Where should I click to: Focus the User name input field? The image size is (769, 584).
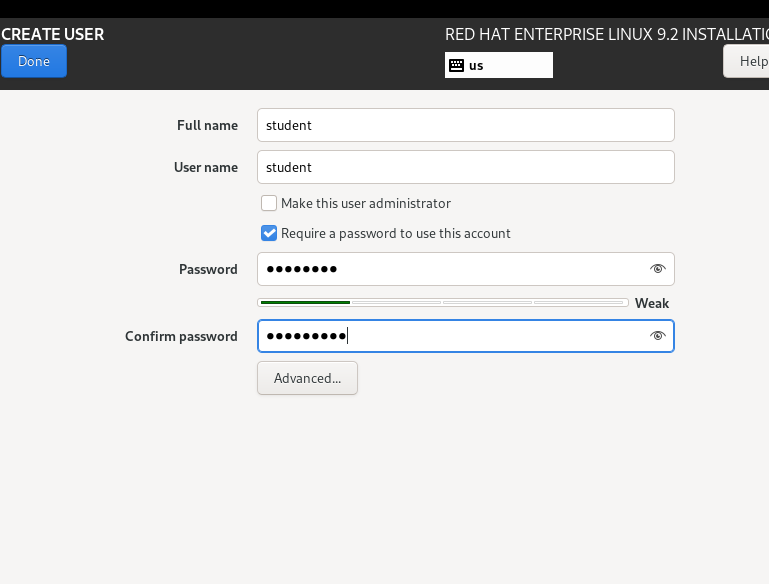(x=466, y=167)
